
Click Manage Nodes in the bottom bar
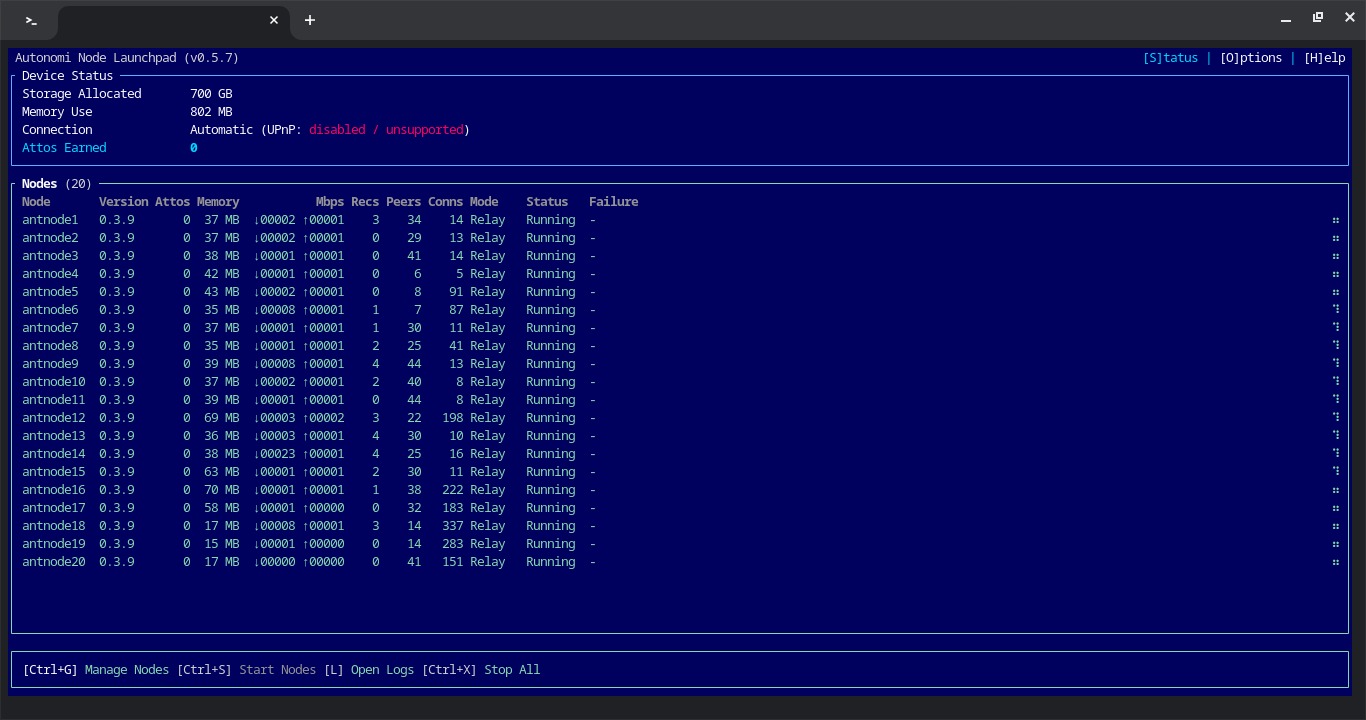[x=126, y=670]
